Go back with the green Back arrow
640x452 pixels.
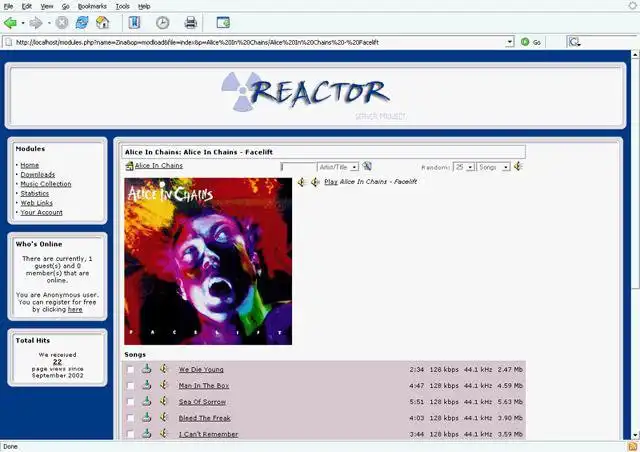point(10,23)
